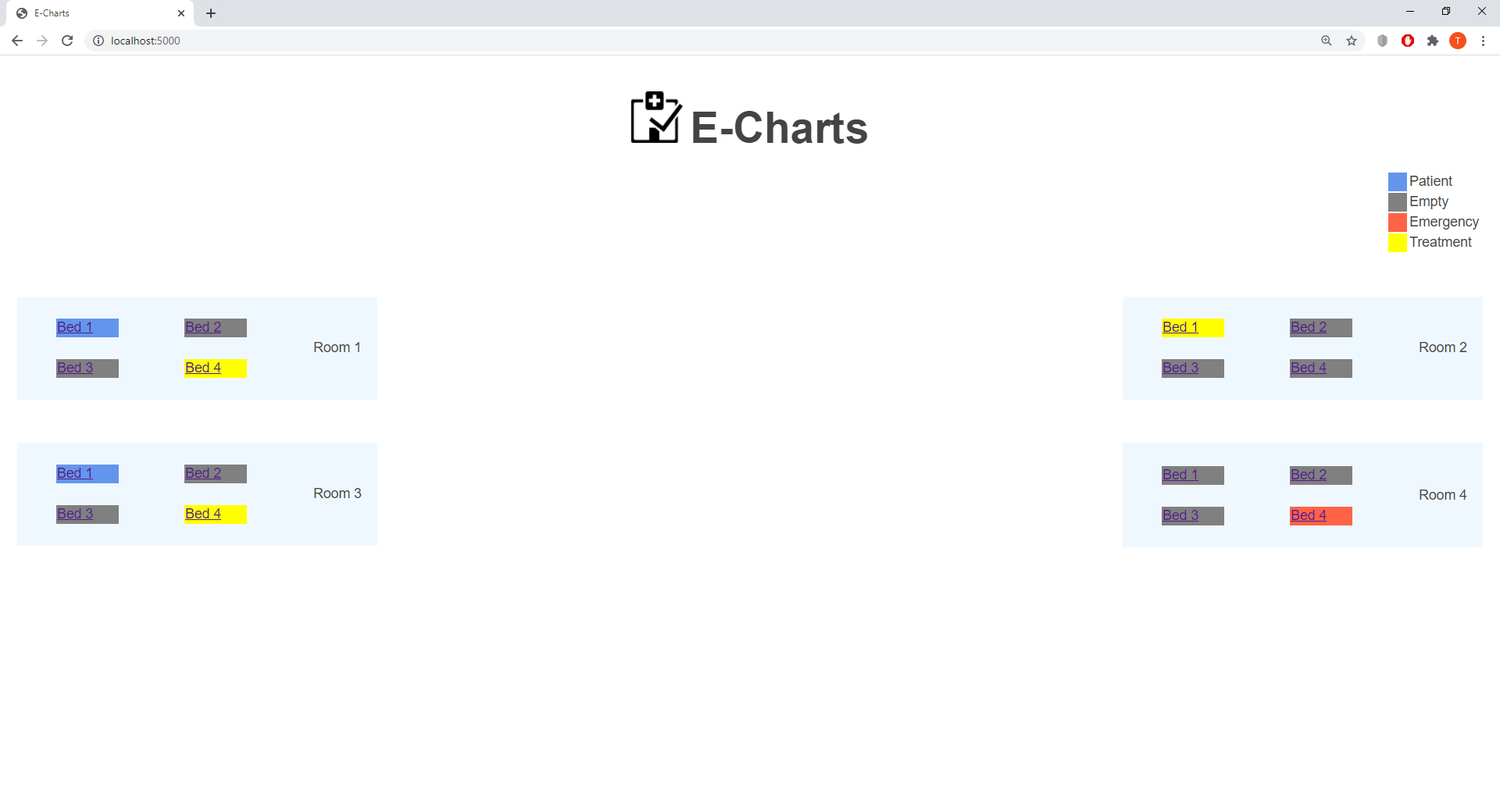Open Bed 2 in Room 3

(x=203, y=473)
